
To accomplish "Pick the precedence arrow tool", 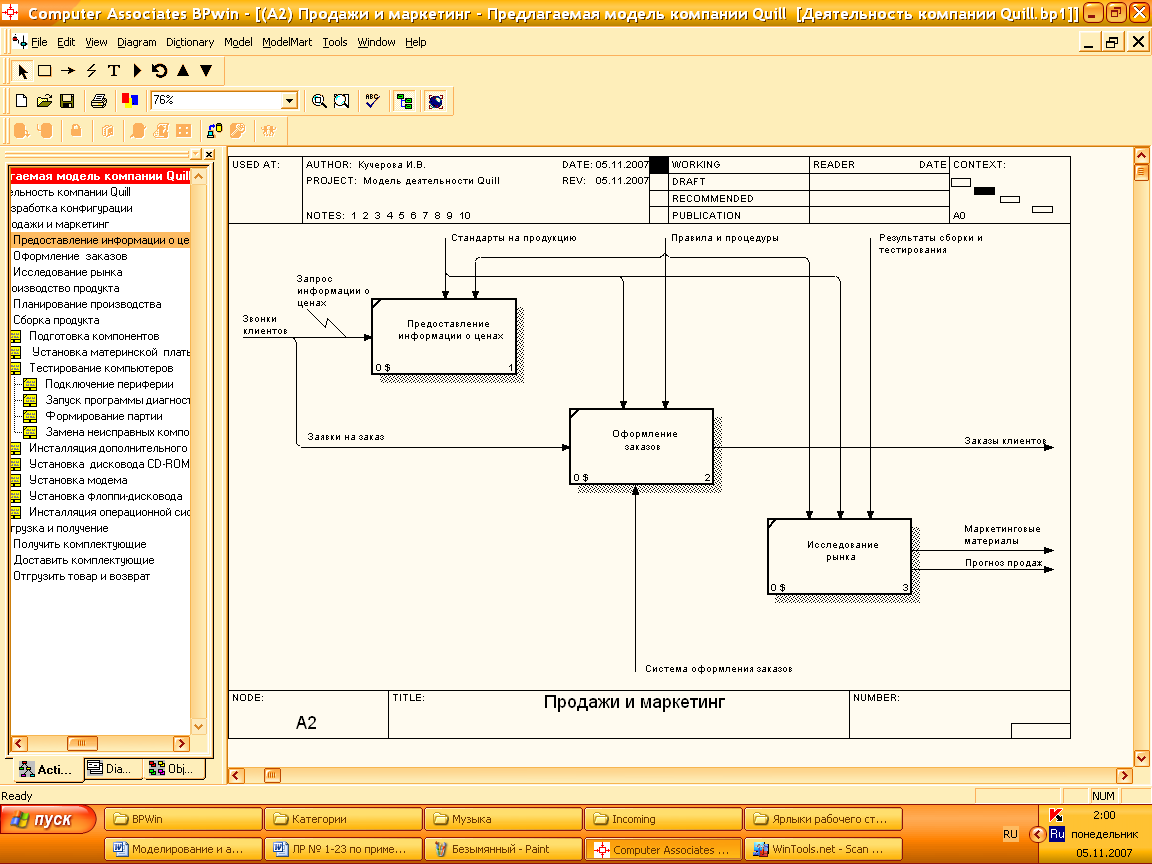I will 68,71.
